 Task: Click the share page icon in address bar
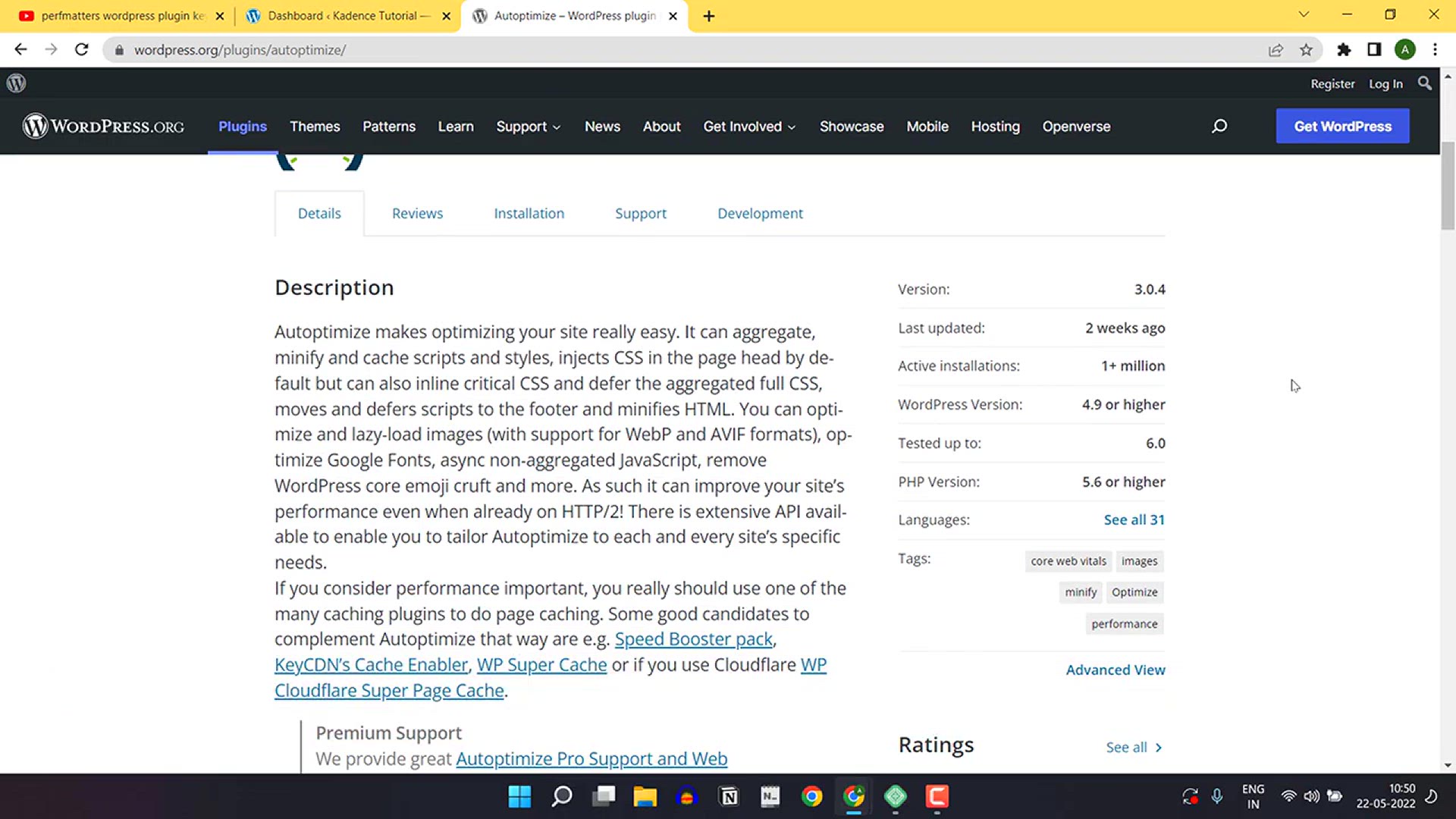[x=1276, y=50]
